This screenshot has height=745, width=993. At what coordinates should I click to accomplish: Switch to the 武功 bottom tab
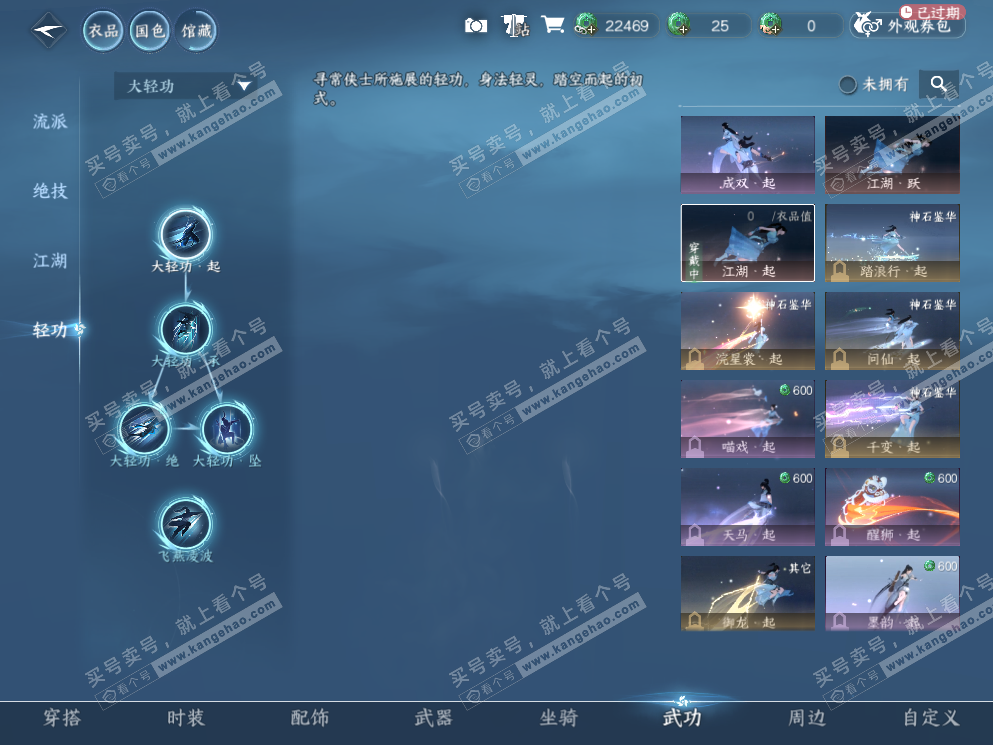[x=682, y=718]
